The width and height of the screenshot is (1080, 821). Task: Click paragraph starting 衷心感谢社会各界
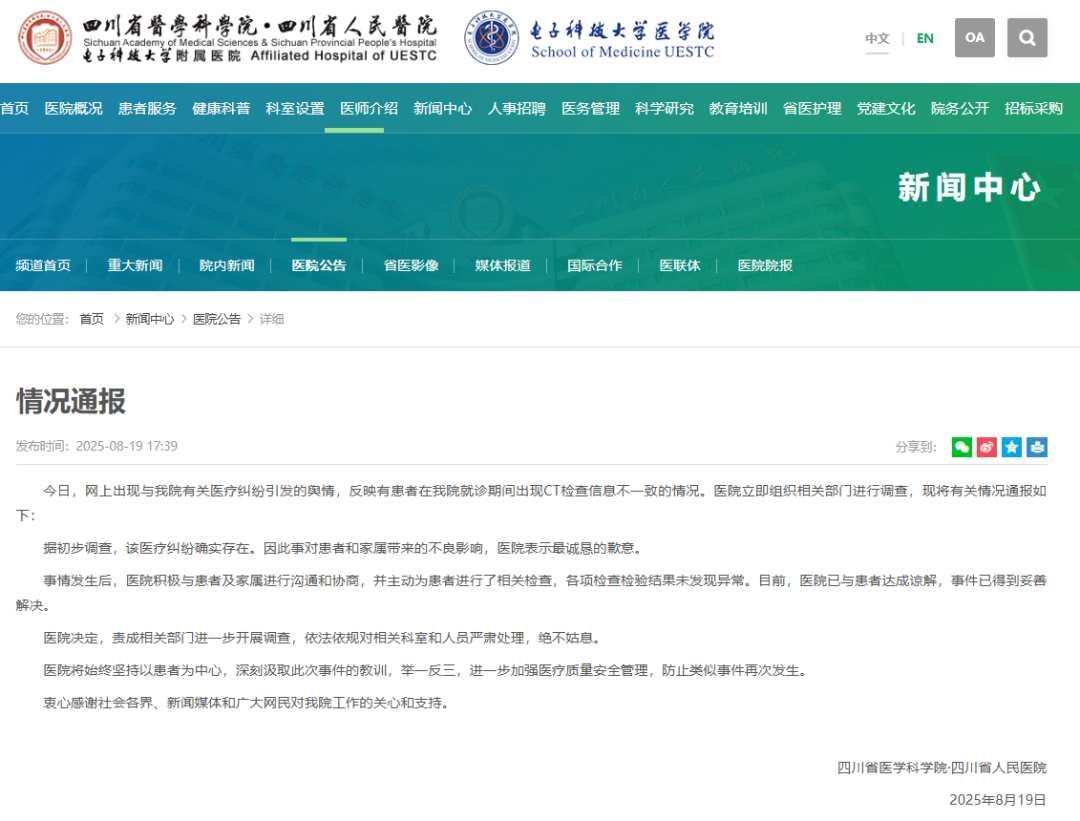pyautogui.click(x=247, y=703)
